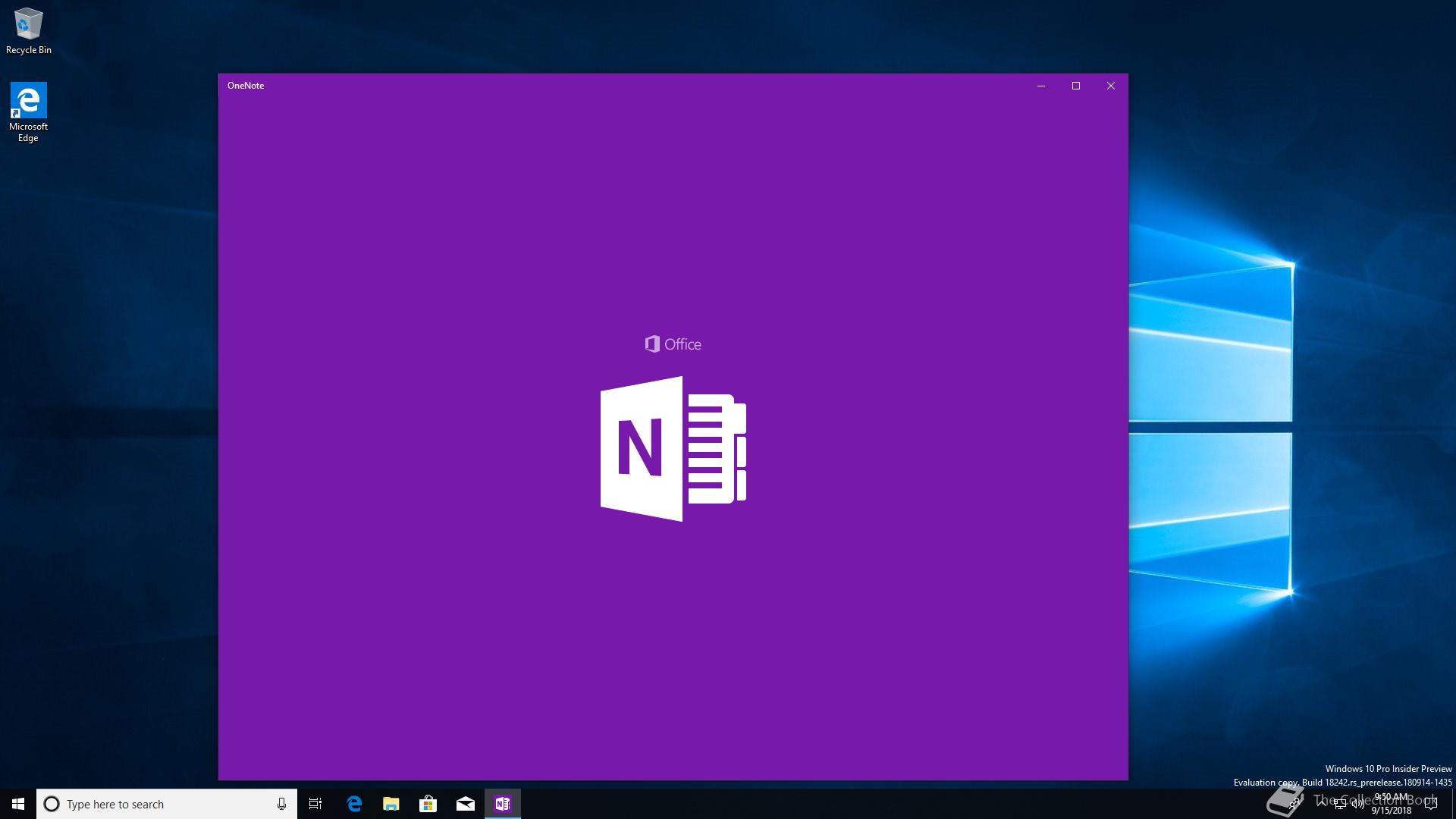Click the OneNote title text in title bar
Viewport: 1456px width, 819px height.
(246, 86)
